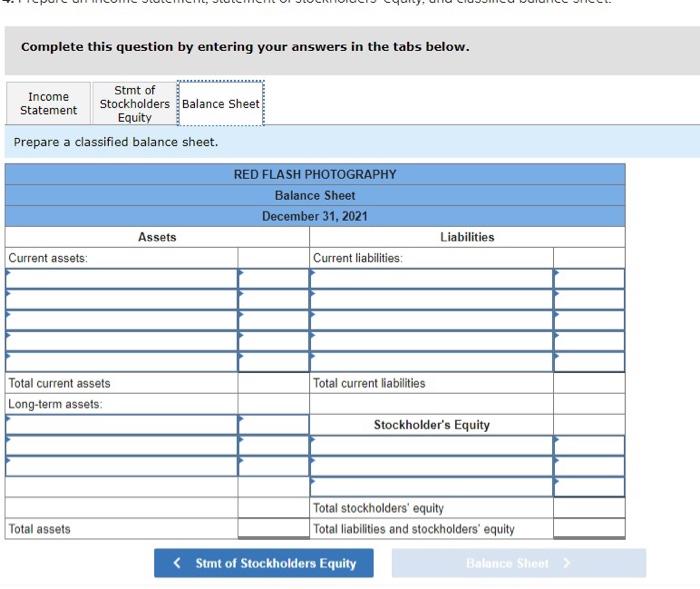The width and height of the screenshot is (700, 589).
Task: Open second long-term assets account dropdown
Action: coord(121,445)
